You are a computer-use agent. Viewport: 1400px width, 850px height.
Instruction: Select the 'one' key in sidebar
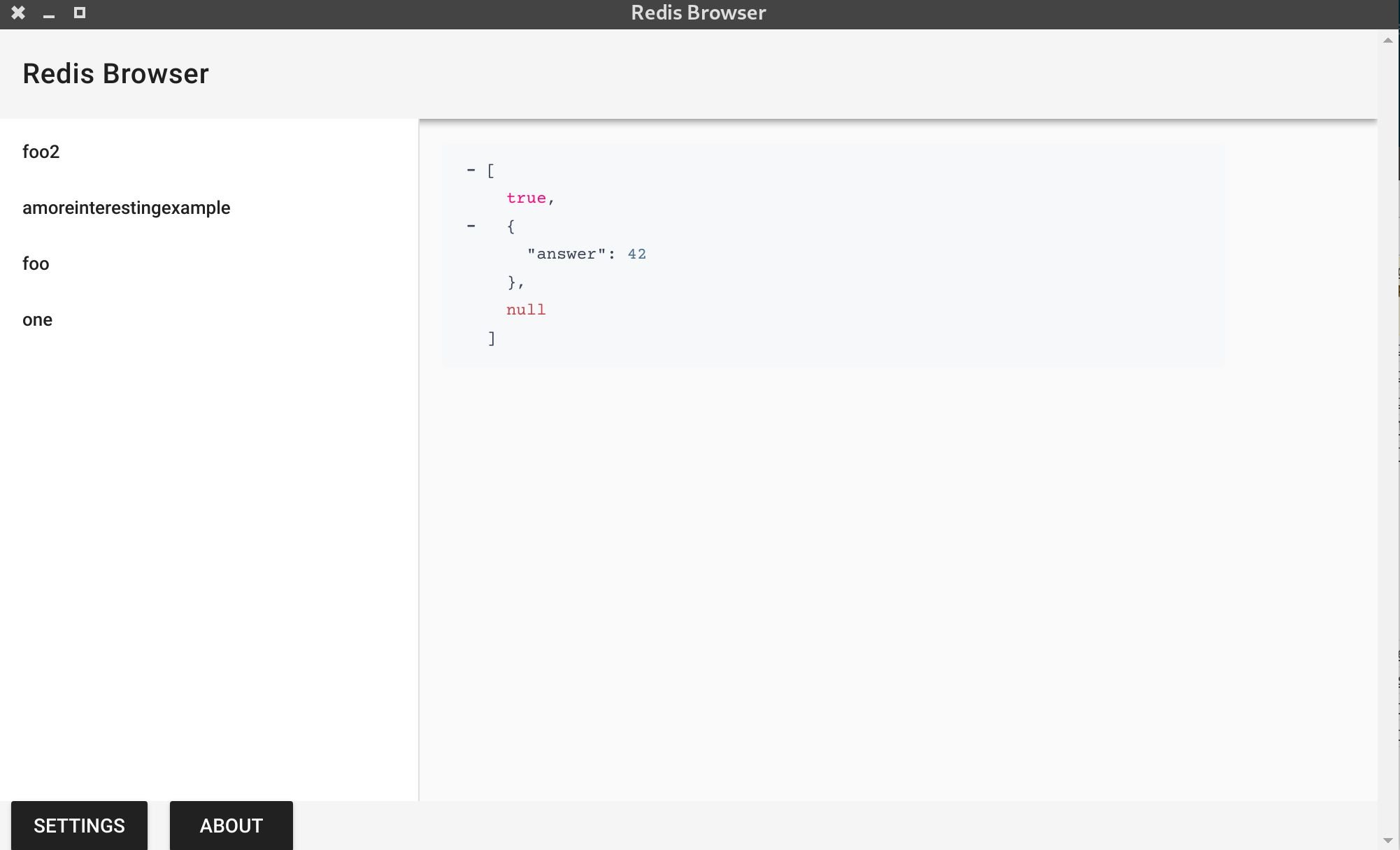point(38,319)
